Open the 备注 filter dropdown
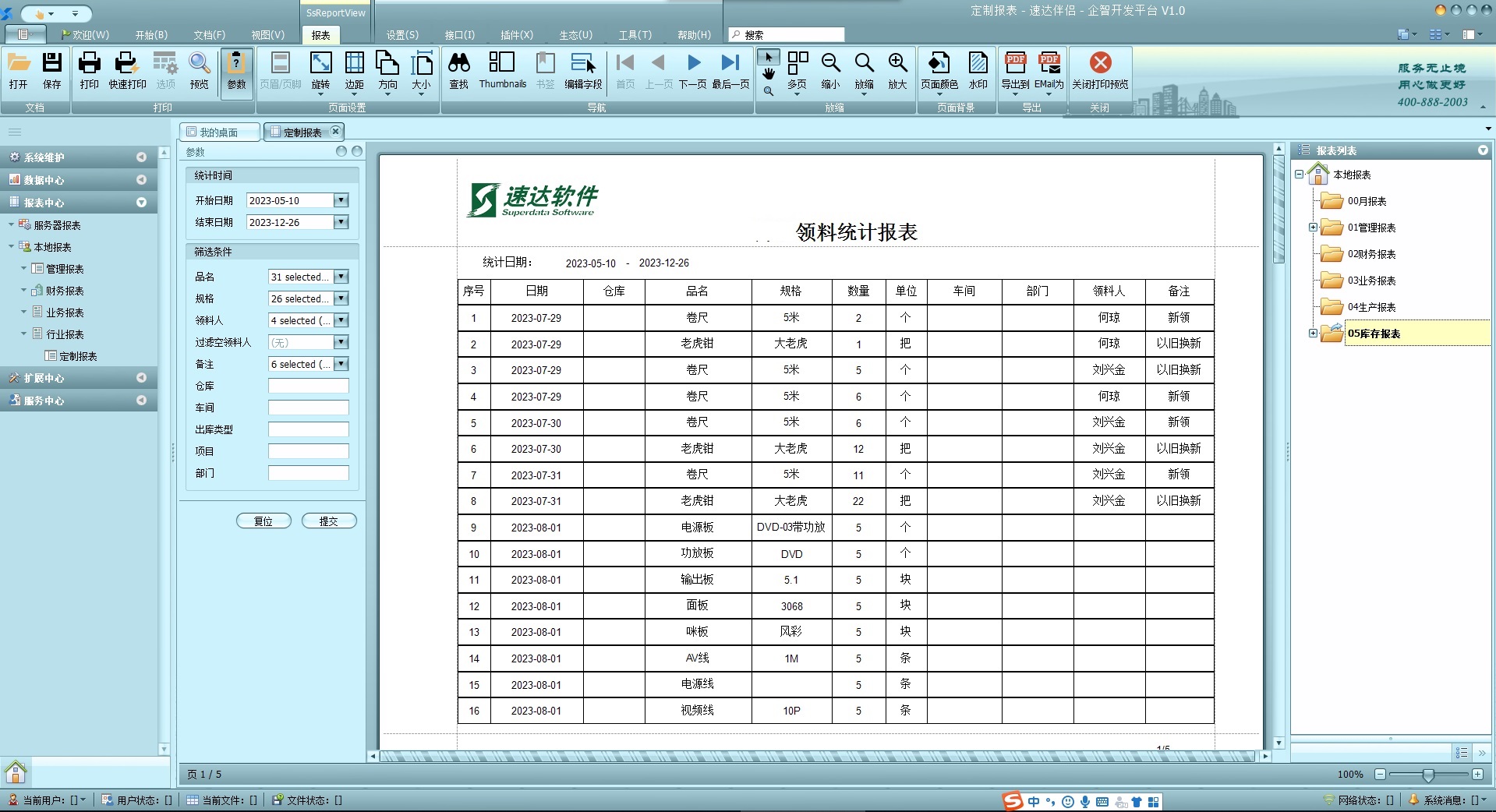The width and height of the screenshot is (1496, 812). pos(341,364)
